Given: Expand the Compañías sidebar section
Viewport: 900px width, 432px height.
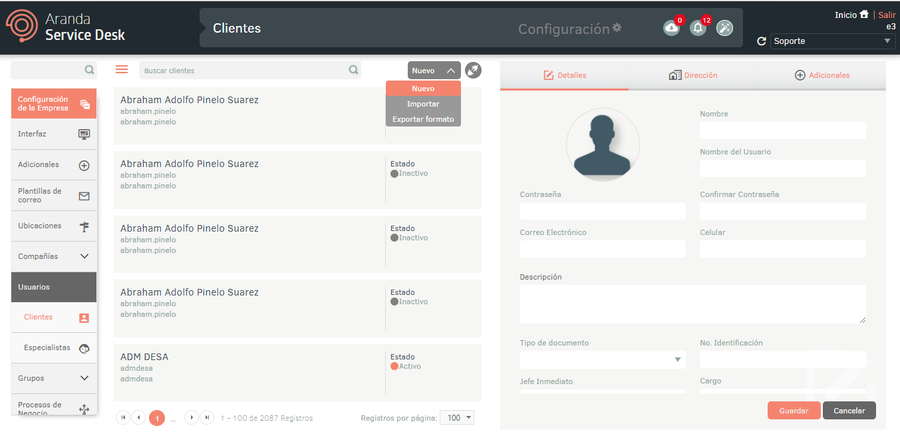Looking at the screenshot, I should point(84,256).
